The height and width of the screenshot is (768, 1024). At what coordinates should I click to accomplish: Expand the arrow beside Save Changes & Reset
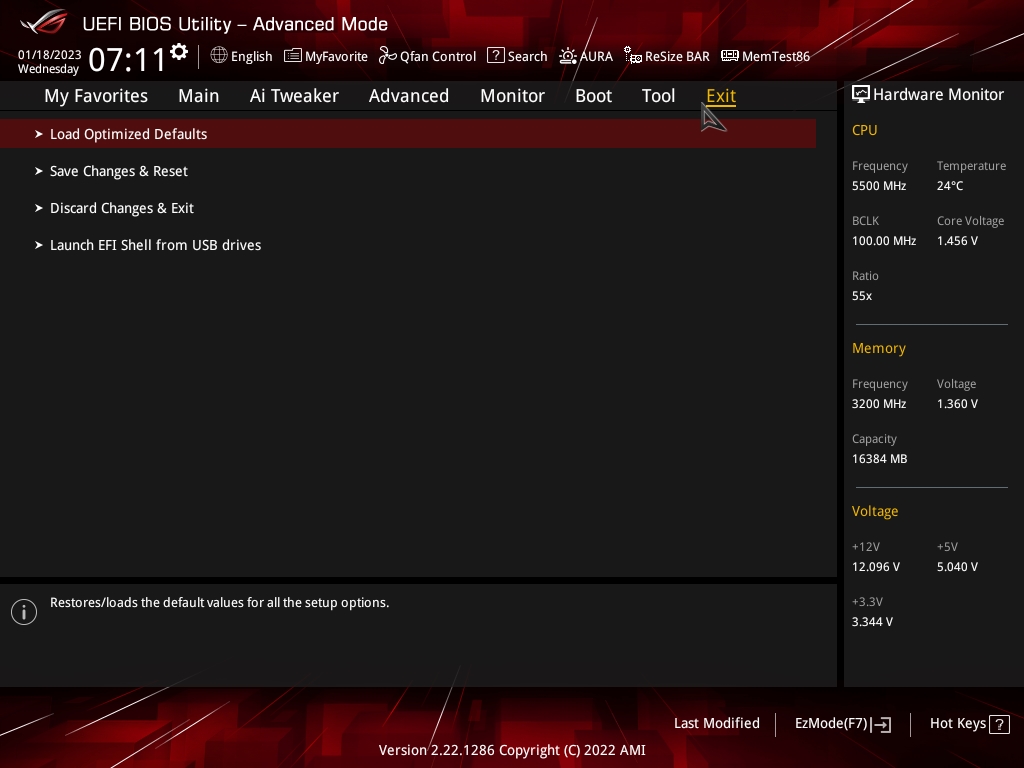pyautogui.click(x=39, y=171)
